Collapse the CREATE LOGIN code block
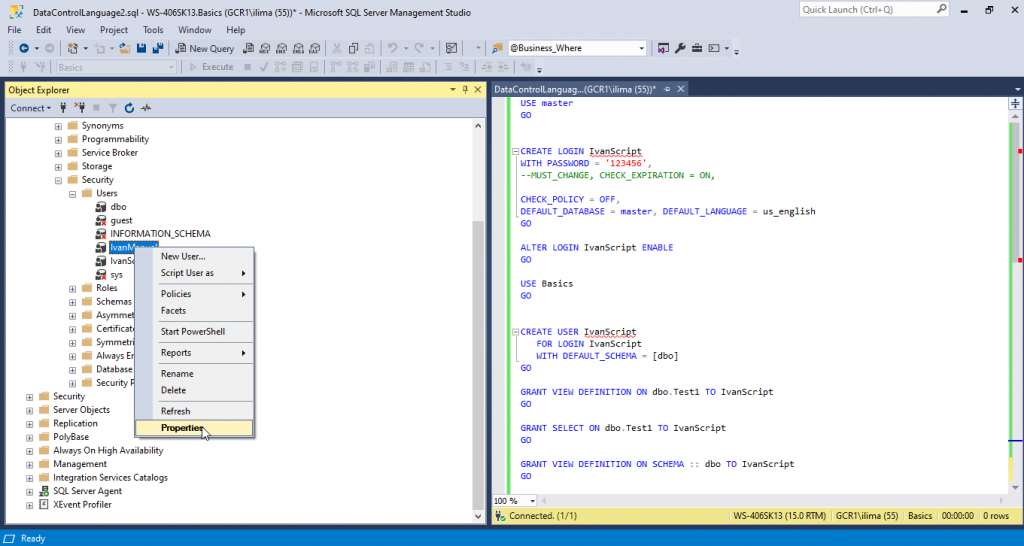The image size is (1024, 546). point(515,152)
